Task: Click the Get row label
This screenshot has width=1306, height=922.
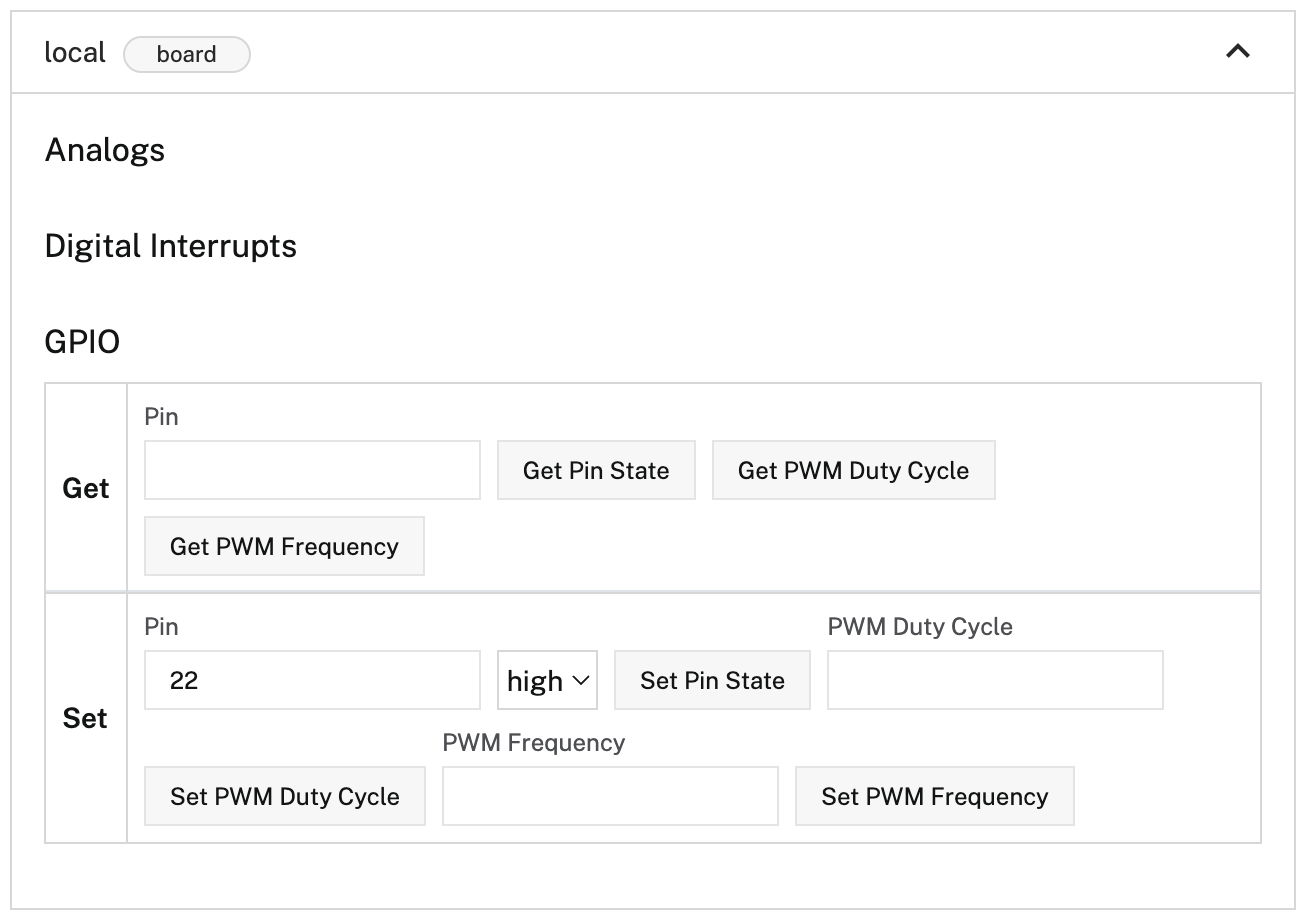Action: pyautogui.click(x=86, y=489)
